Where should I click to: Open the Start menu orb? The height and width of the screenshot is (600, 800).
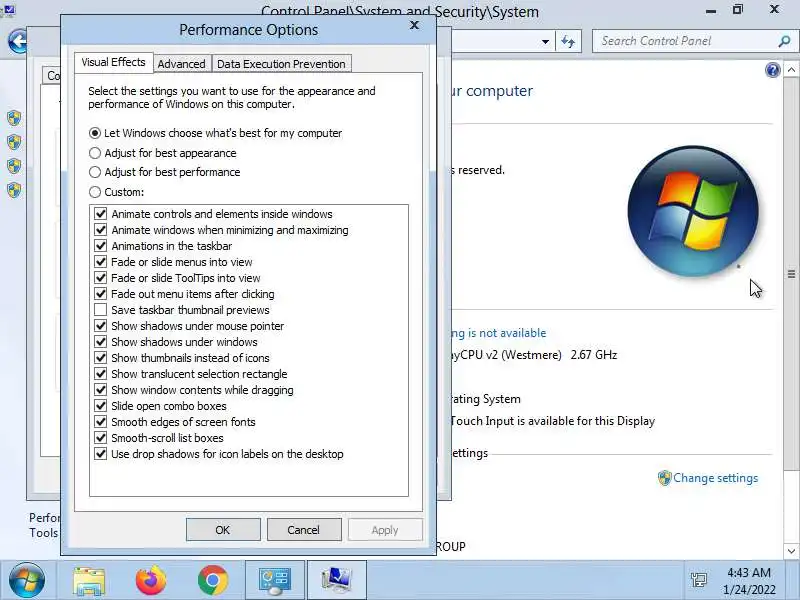coord(27,580)
